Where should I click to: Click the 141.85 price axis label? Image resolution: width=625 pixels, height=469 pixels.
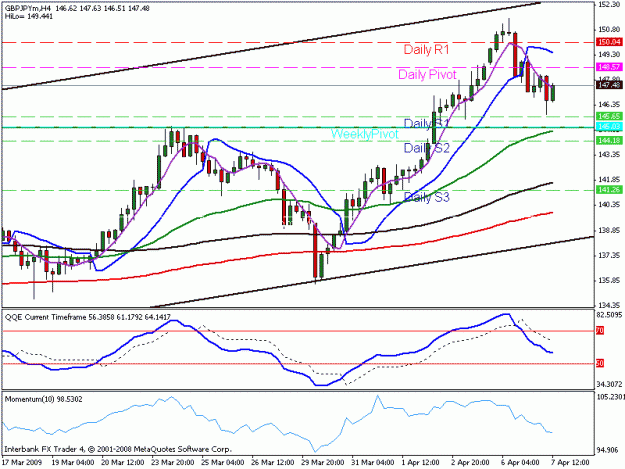coord(609,179)
